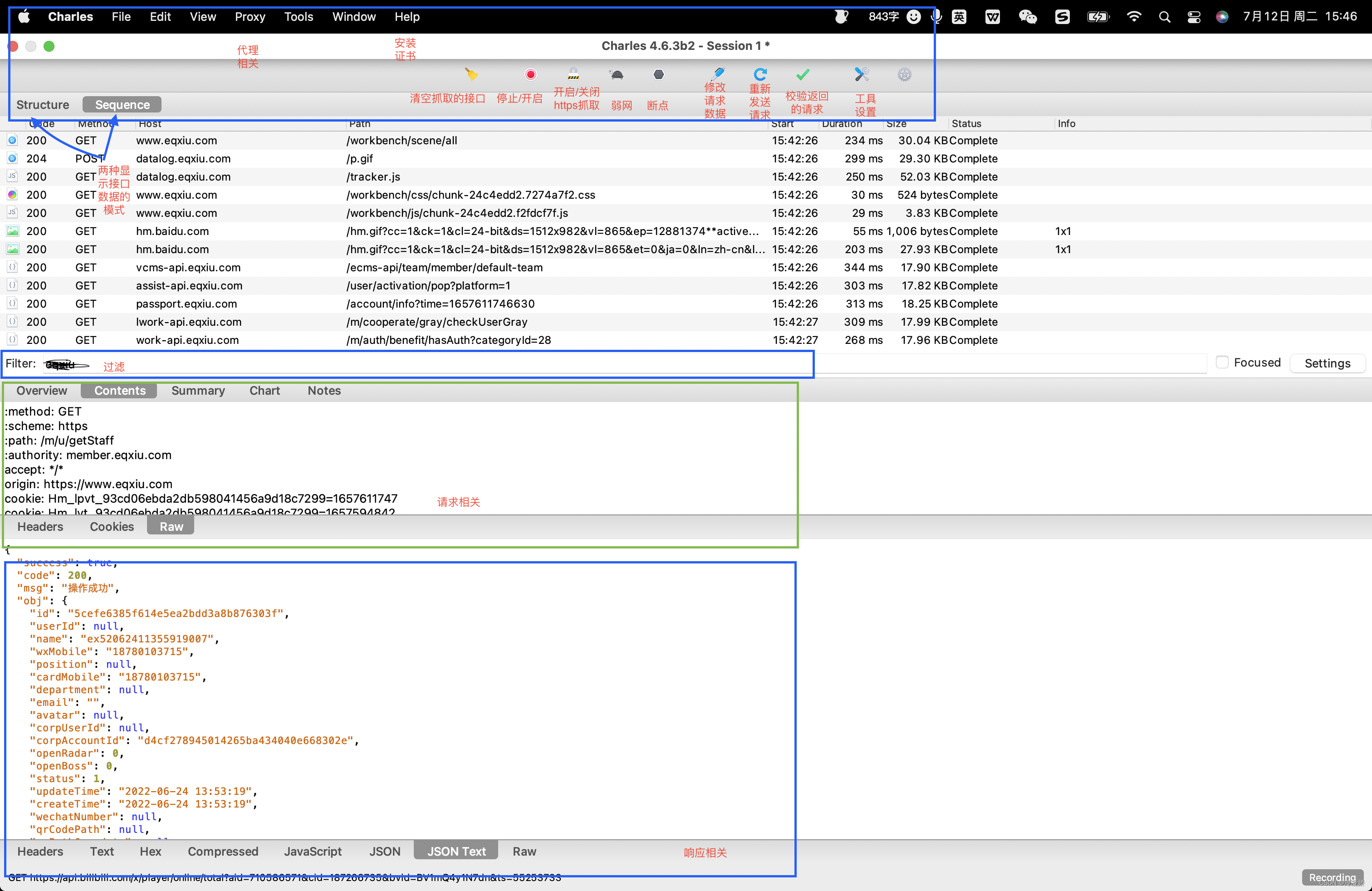
Task: Click in the Filter input field
Action: (625, 364)
